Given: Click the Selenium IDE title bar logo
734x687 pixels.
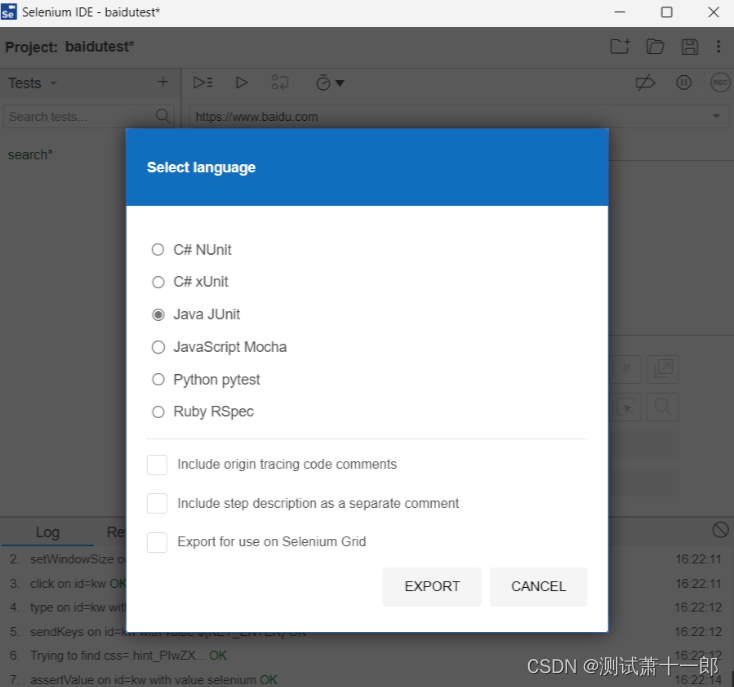Looking at the screenshot, I should coord(8,12).
